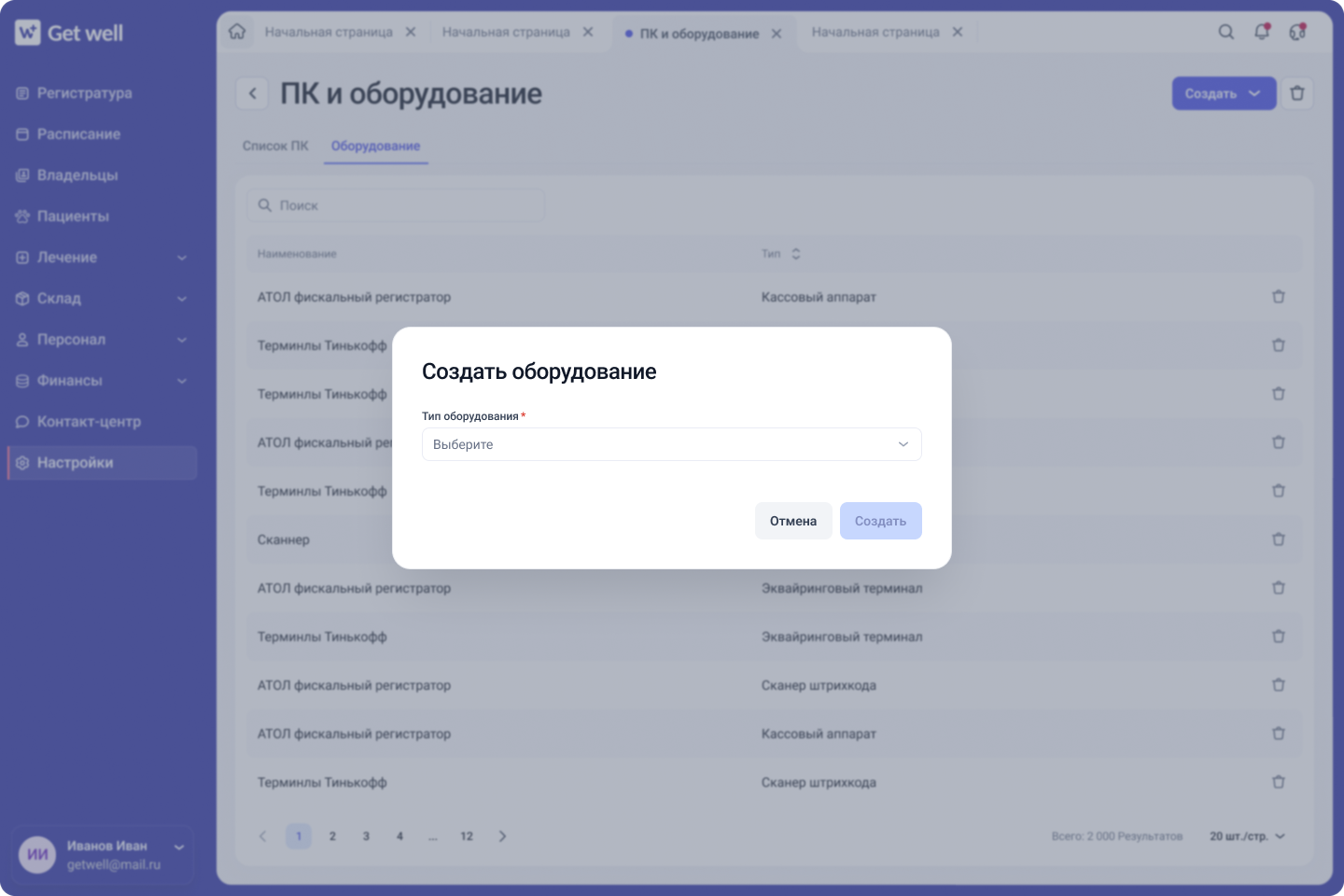Delete the last АТОЛ Кассовый аппарат row
Screen dimensions: 1344x896
1279,734
